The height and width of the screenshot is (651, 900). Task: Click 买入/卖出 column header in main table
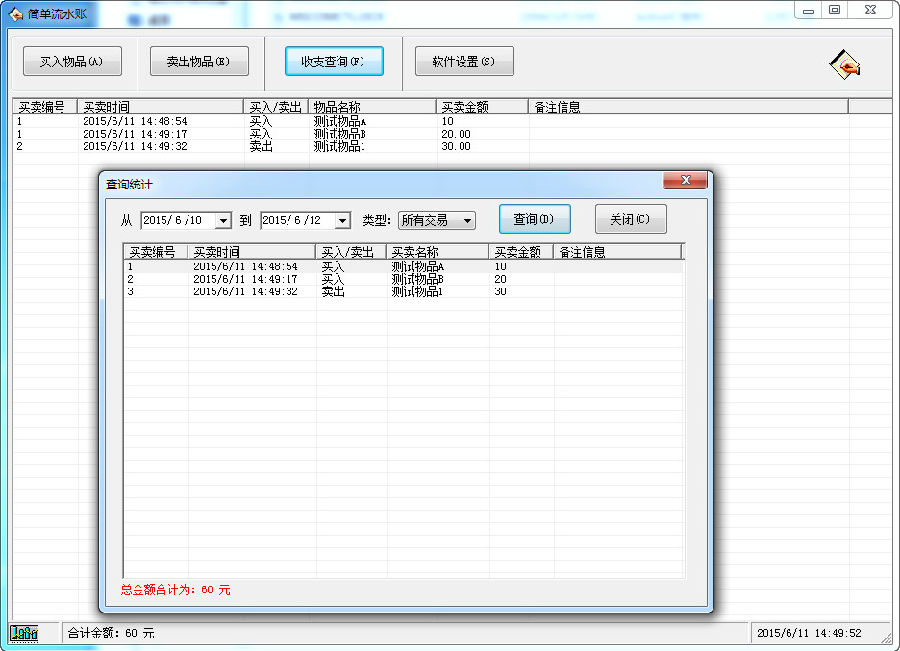276,107
